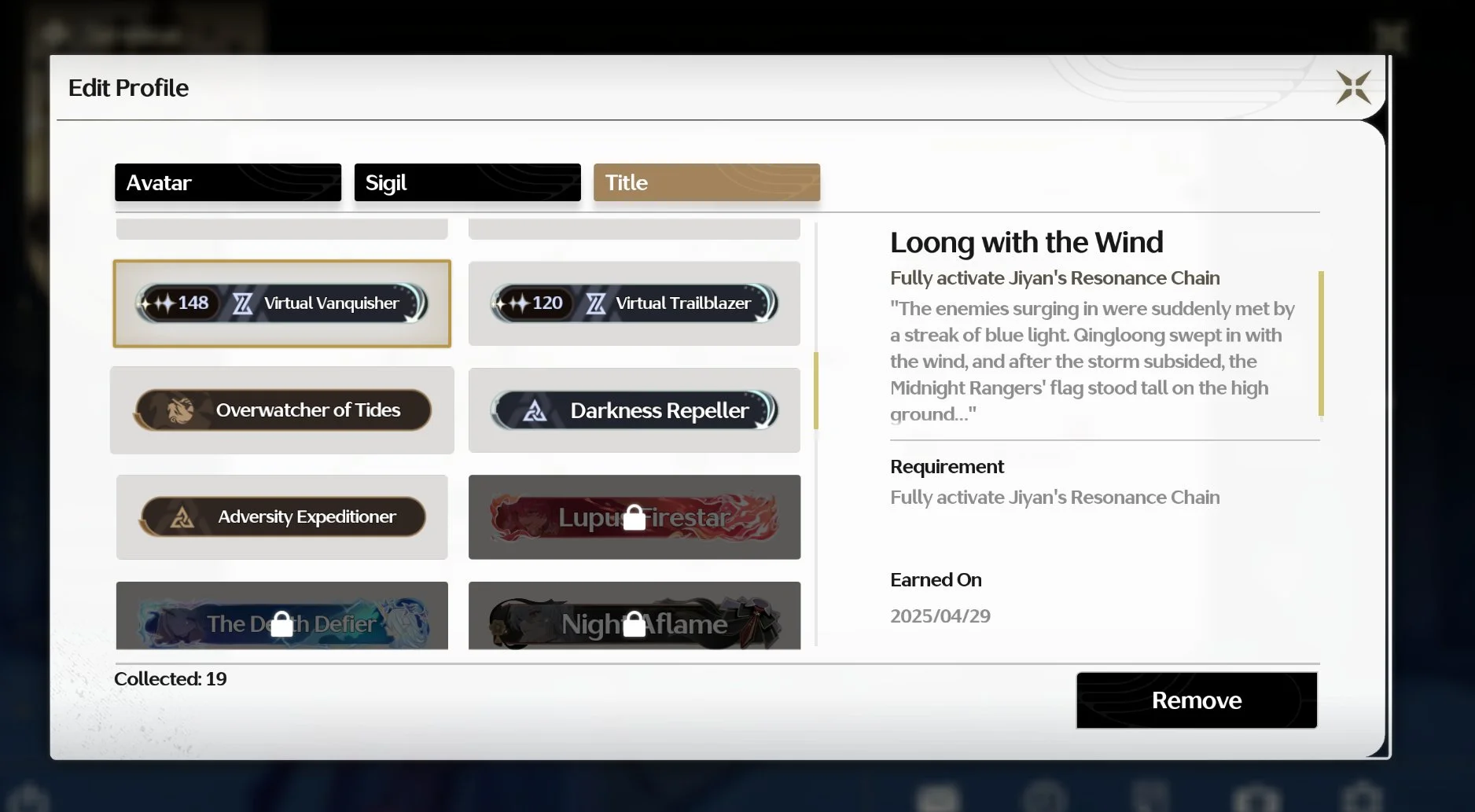Image resolution: width=1475 pixels, height=812 pixels.
Task: Select the Title tab
Action: pos(706,182)
